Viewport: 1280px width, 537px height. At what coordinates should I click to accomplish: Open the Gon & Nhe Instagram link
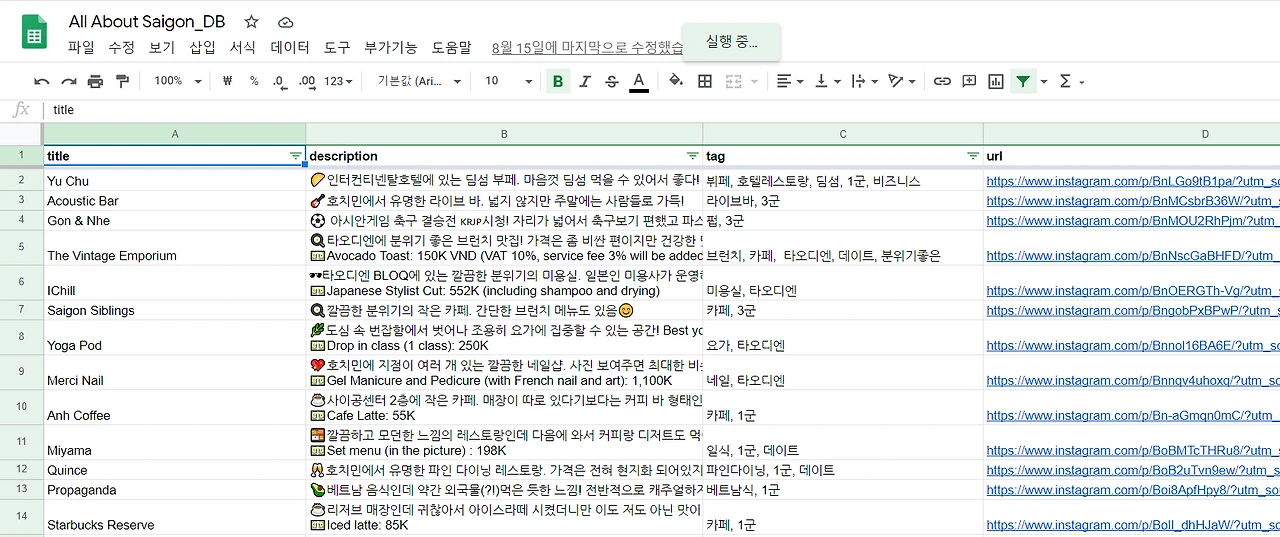point(1133,221)
